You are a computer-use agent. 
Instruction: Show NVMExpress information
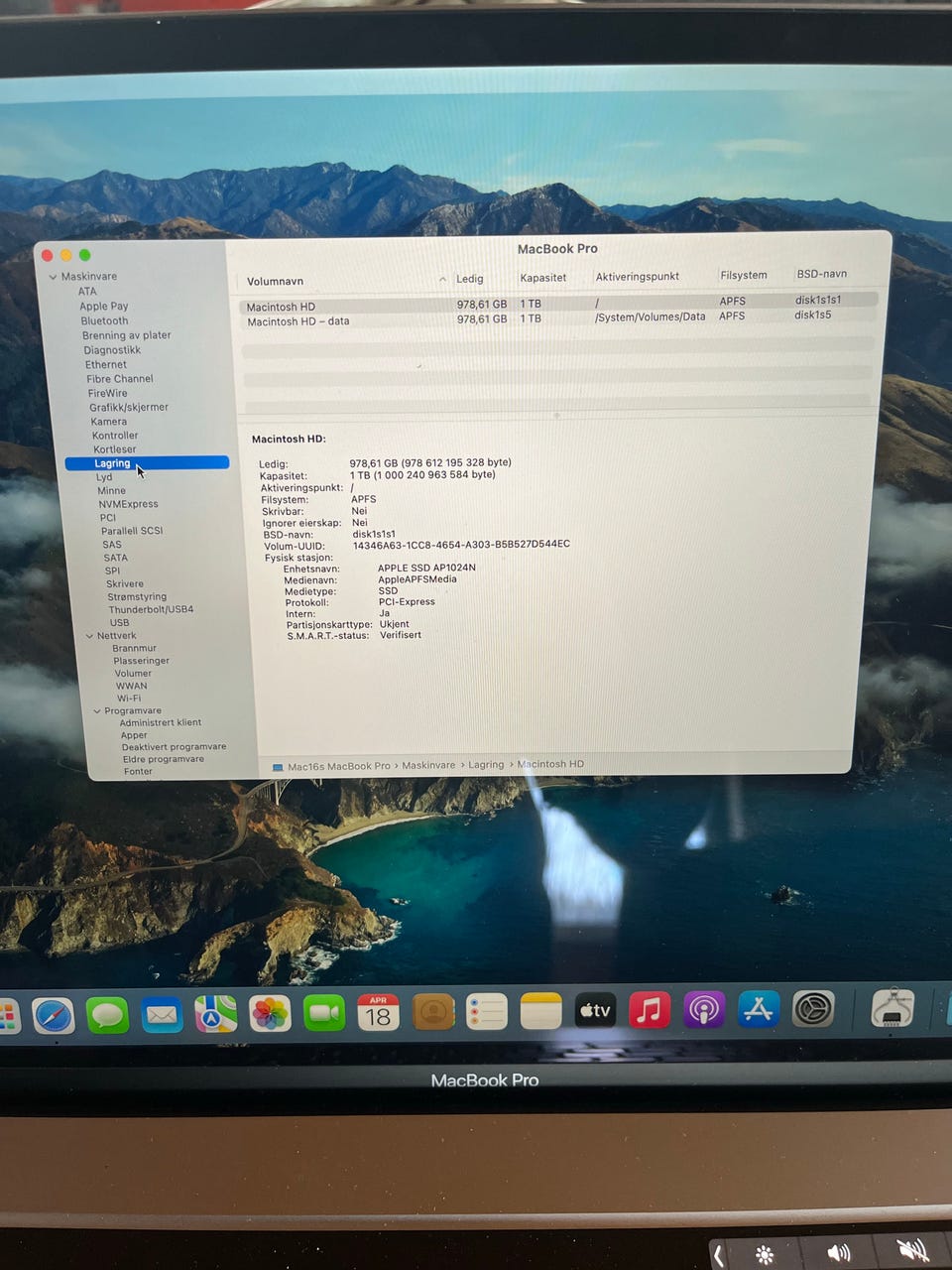(128, 504)
